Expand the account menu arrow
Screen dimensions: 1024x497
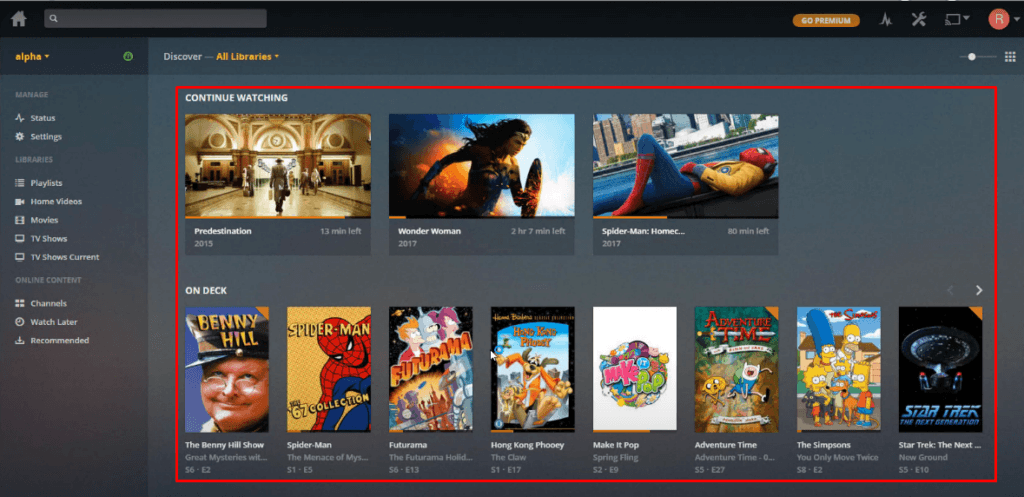(x=1017, y=20)
